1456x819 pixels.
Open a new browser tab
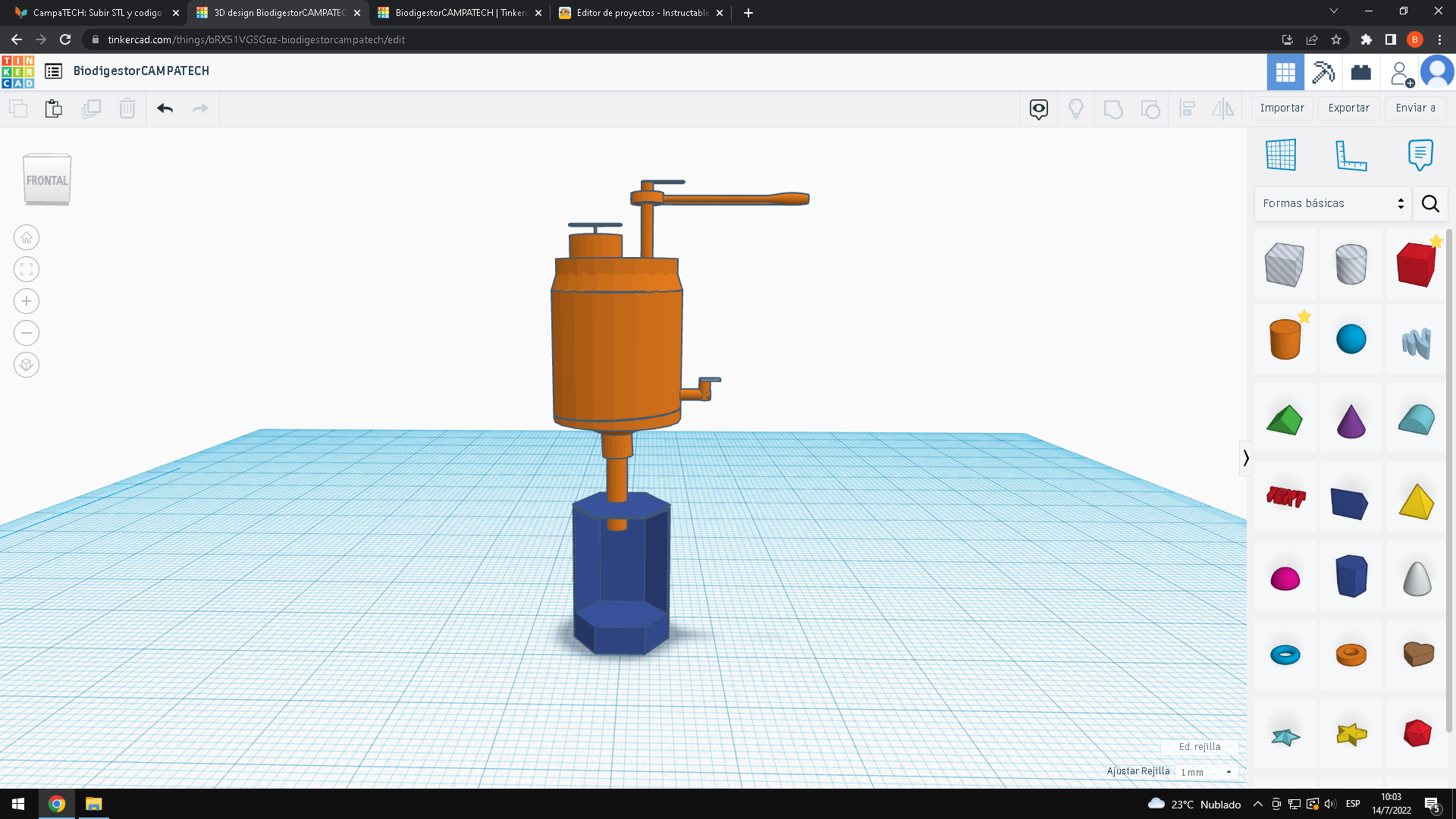click(748, 13)
